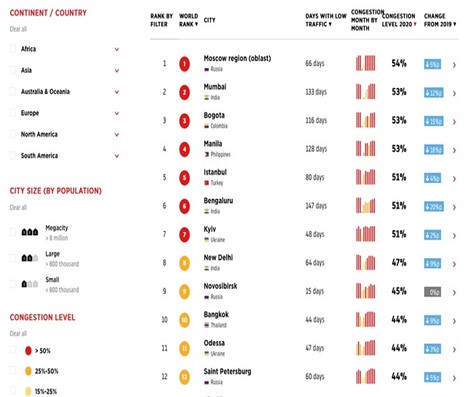Open Istanbul details via row arrow

click(x=454, y=179)
